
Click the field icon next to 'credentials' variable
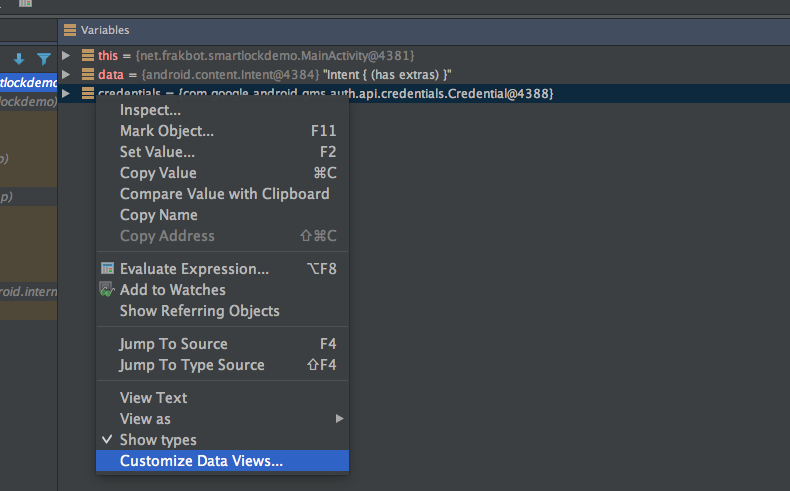(88, 93)
